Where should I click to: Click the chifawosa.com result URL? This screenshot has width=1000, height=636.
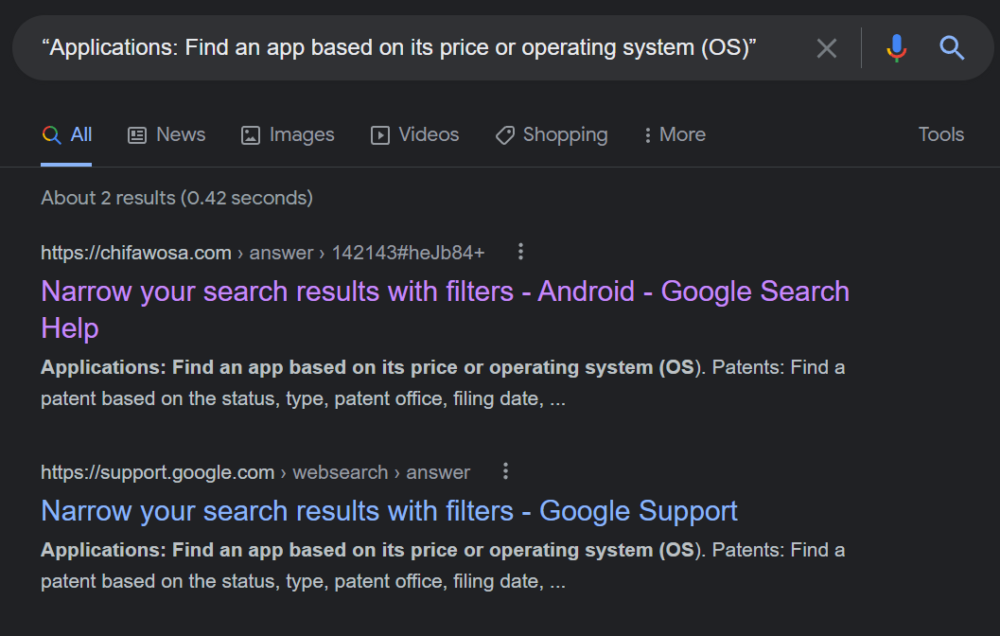coord(136,253)
